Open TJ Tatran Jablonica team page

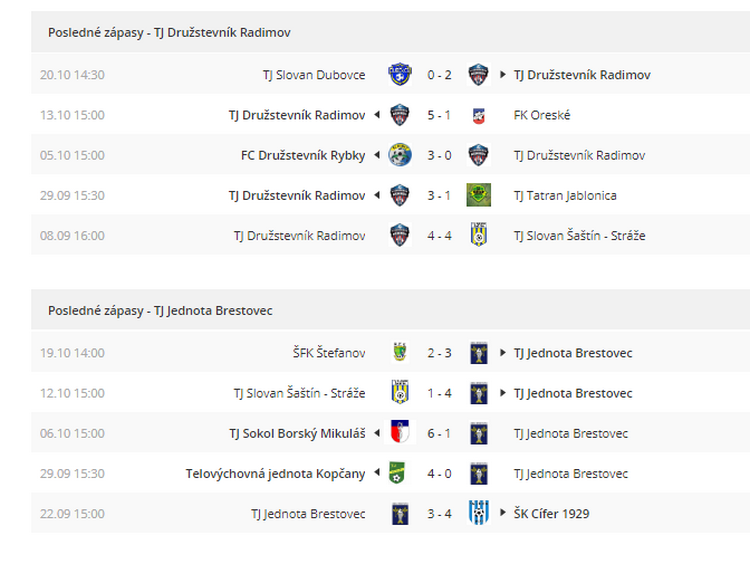coord(565,196)
